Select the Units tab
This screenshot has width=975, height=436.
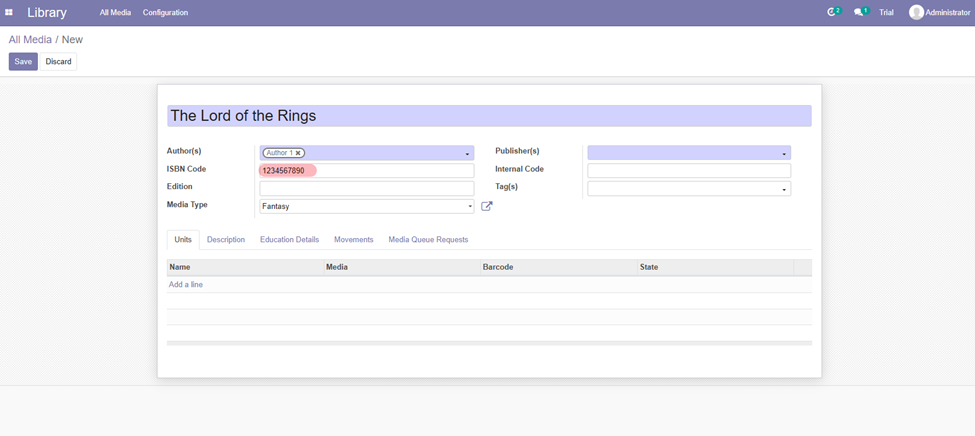coord(183,239)
